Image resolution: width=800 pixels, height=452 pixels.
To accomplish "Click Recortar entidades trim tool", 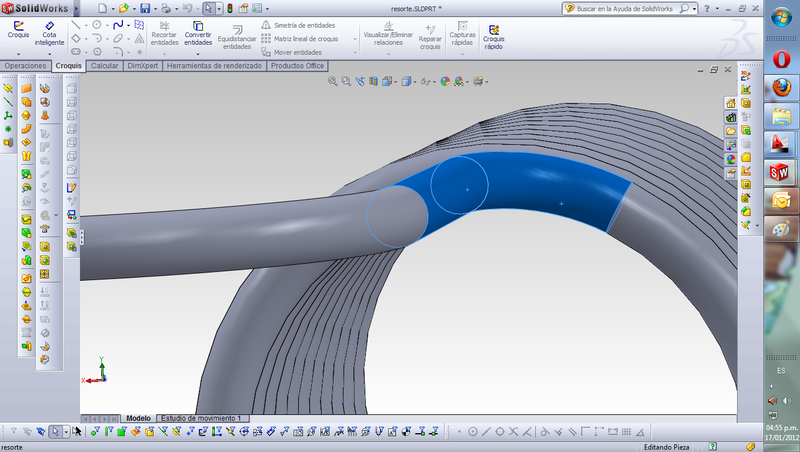I will click(x=164, y=34).
